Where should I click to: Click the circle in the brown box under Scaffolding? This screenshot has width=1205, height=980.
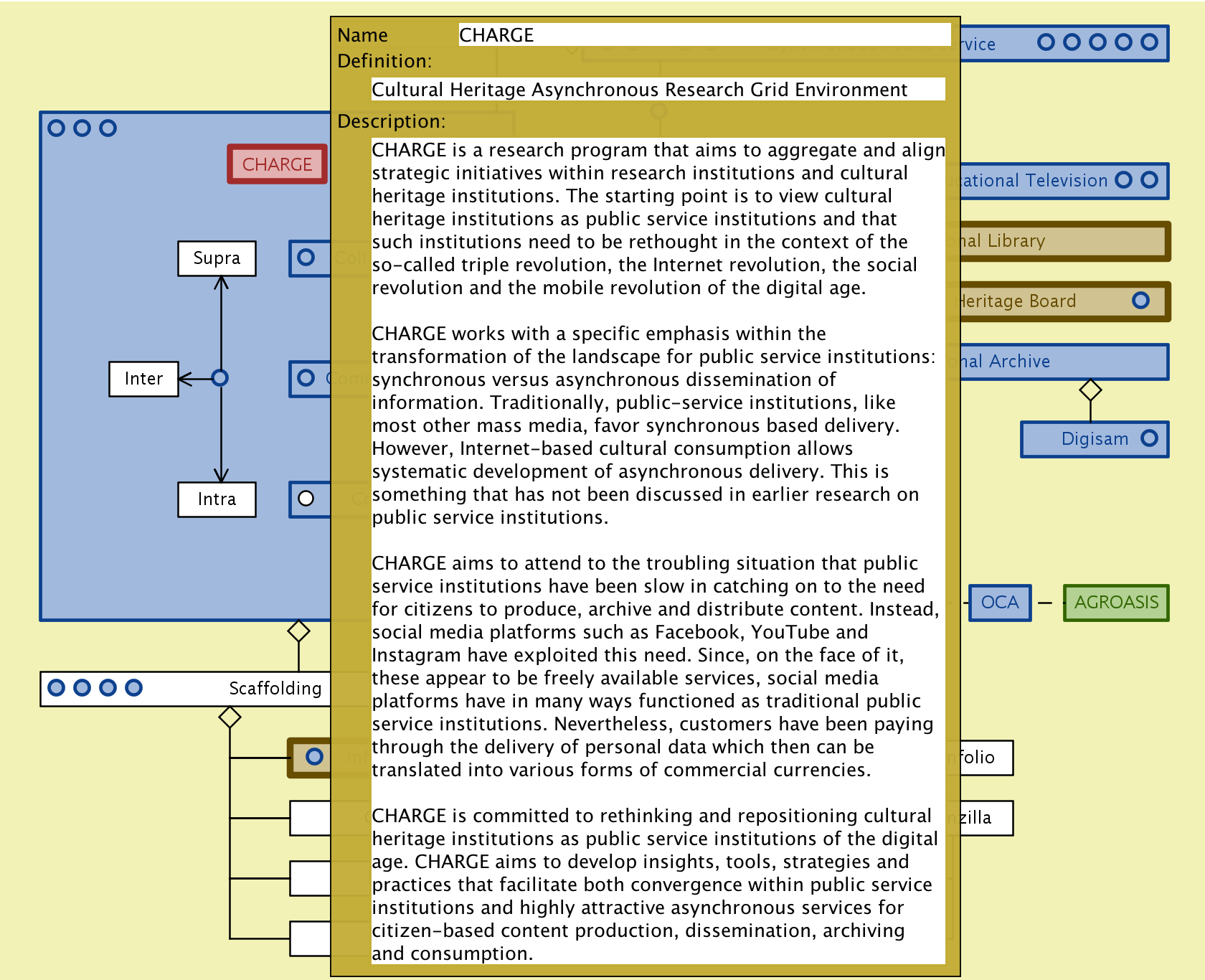(314, 757)
